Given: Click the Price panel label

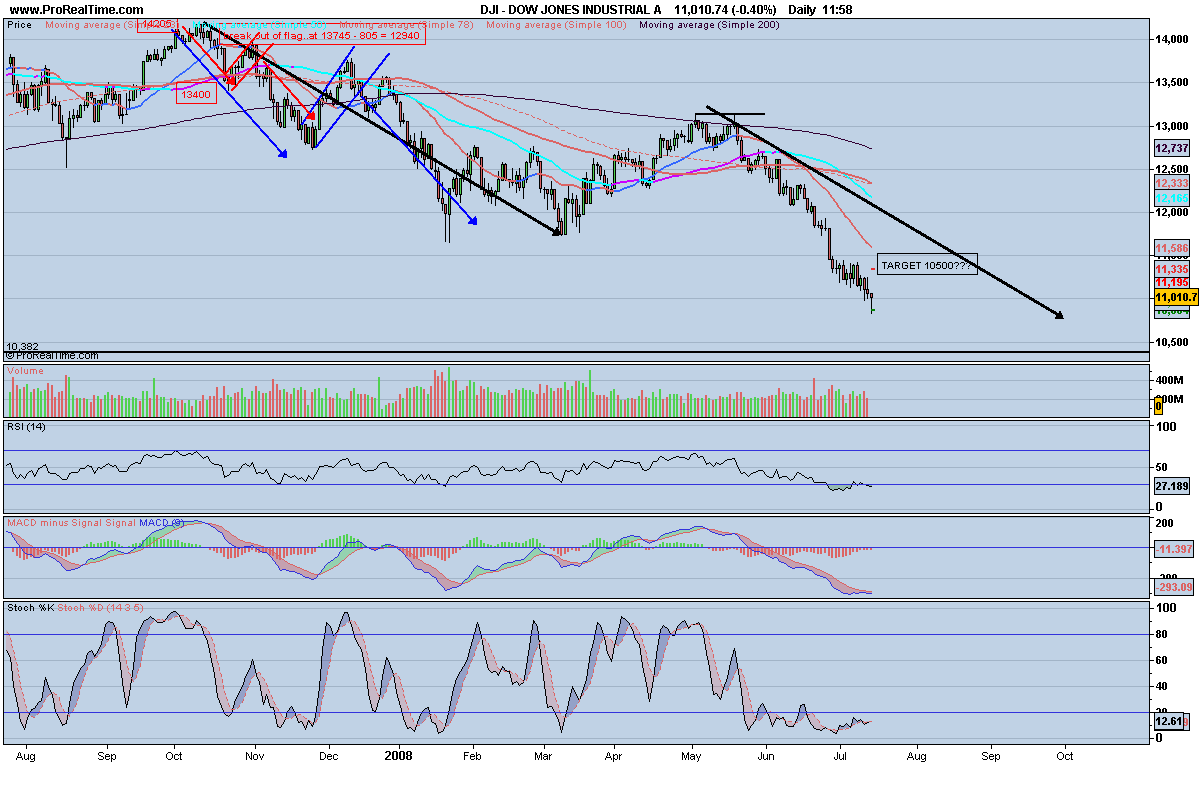Looking at the screenshot, I should point(20,24).
